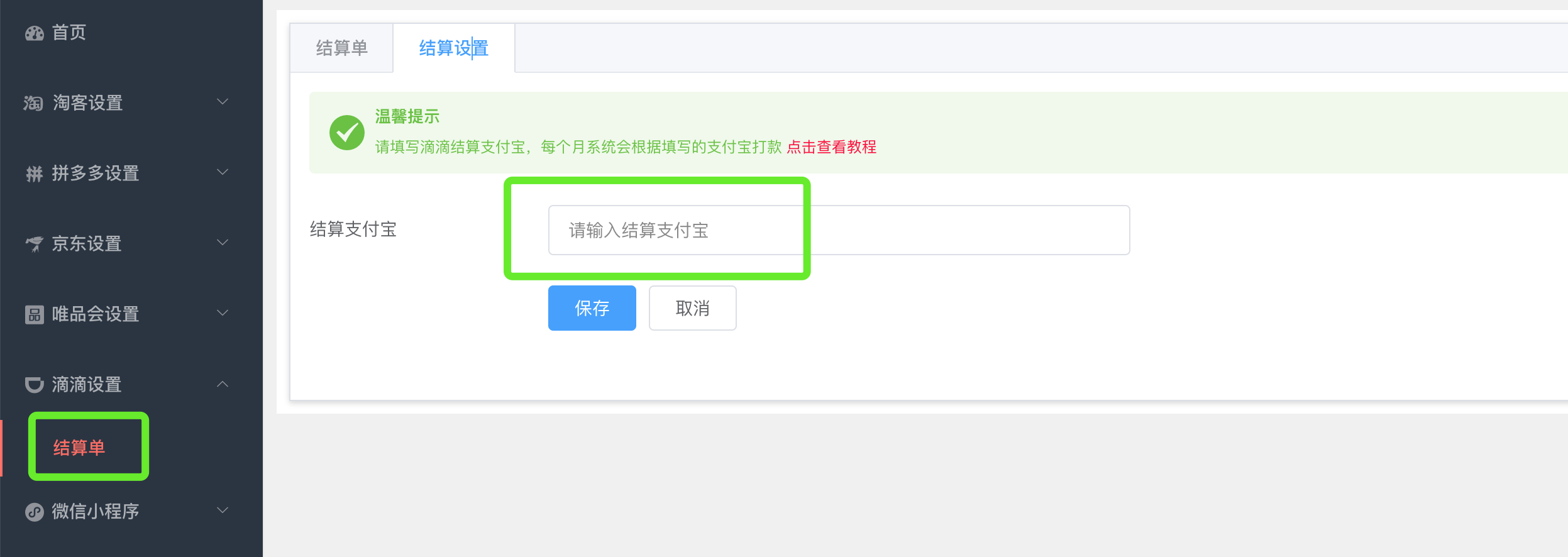This screenshot has width=1568, height=557.
Task: Click the 淘 icon for 淘客设置
Action: coord(33,103)
